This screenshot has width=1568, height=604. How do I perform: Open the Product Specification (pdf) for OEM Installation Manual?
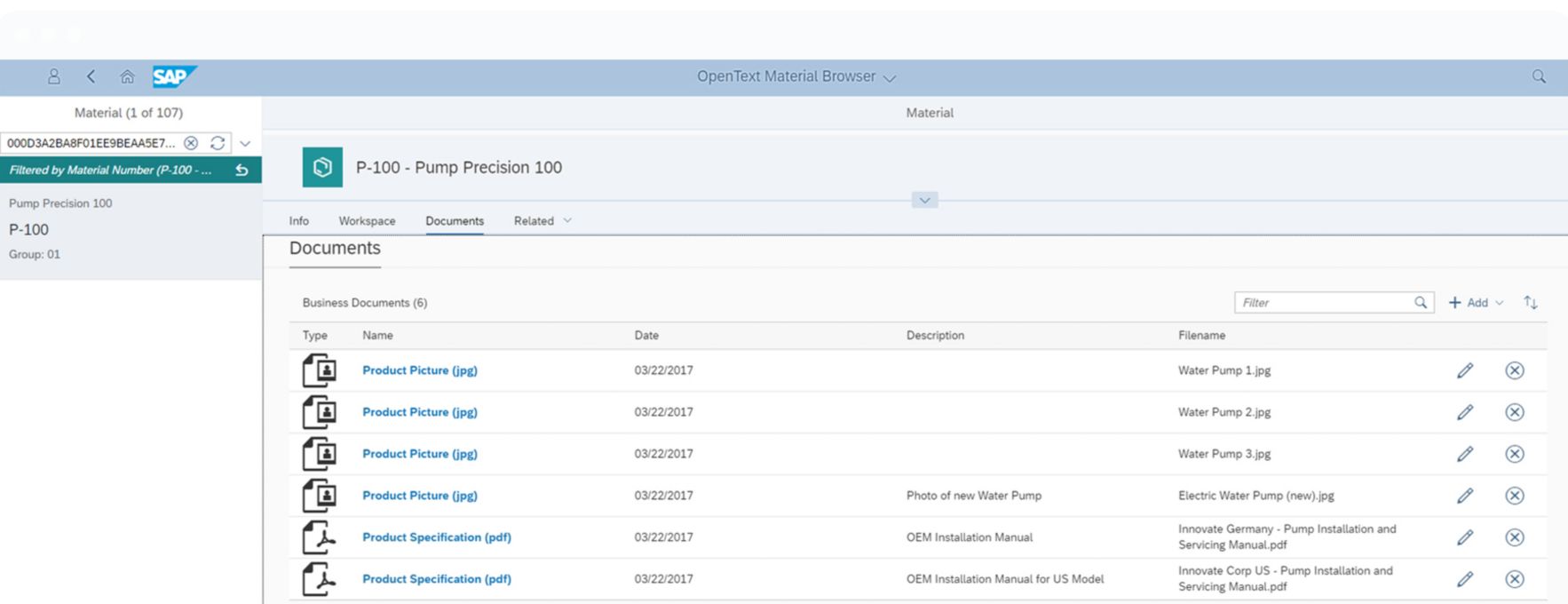click(x=436, y=537)
